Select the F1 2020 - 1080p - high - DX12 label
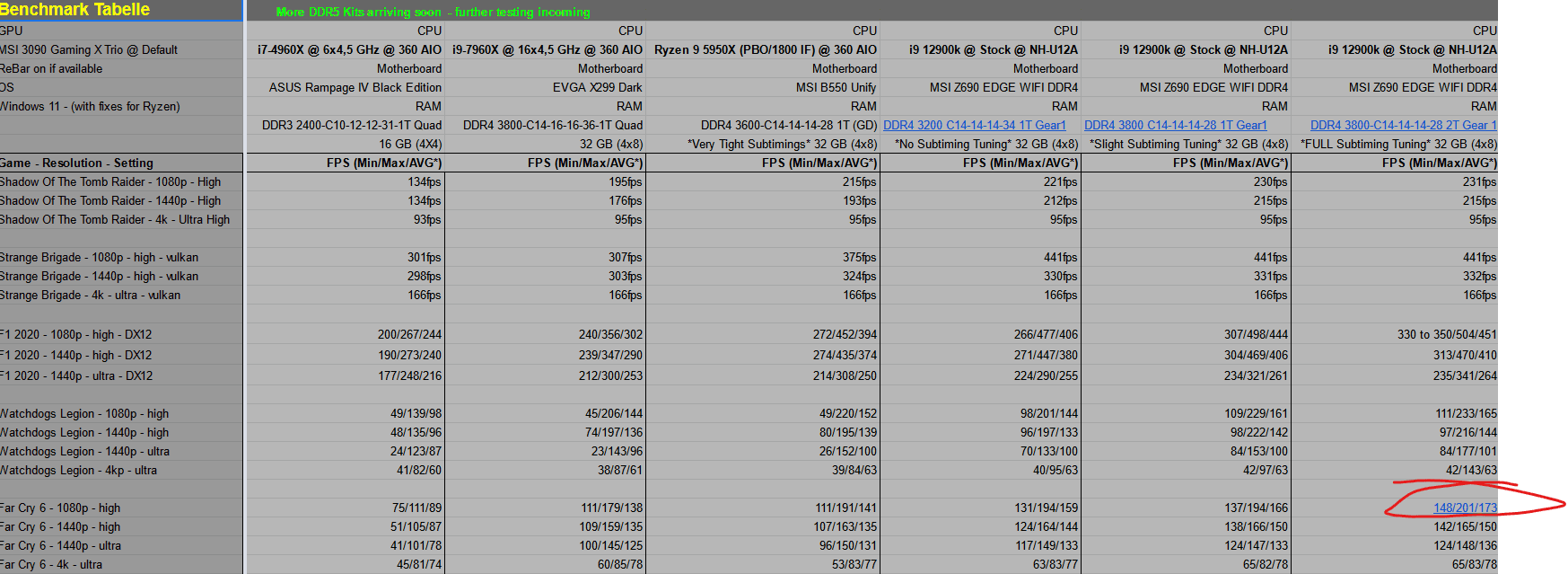This screenshot has width=1568, height=574. [76, 335]
